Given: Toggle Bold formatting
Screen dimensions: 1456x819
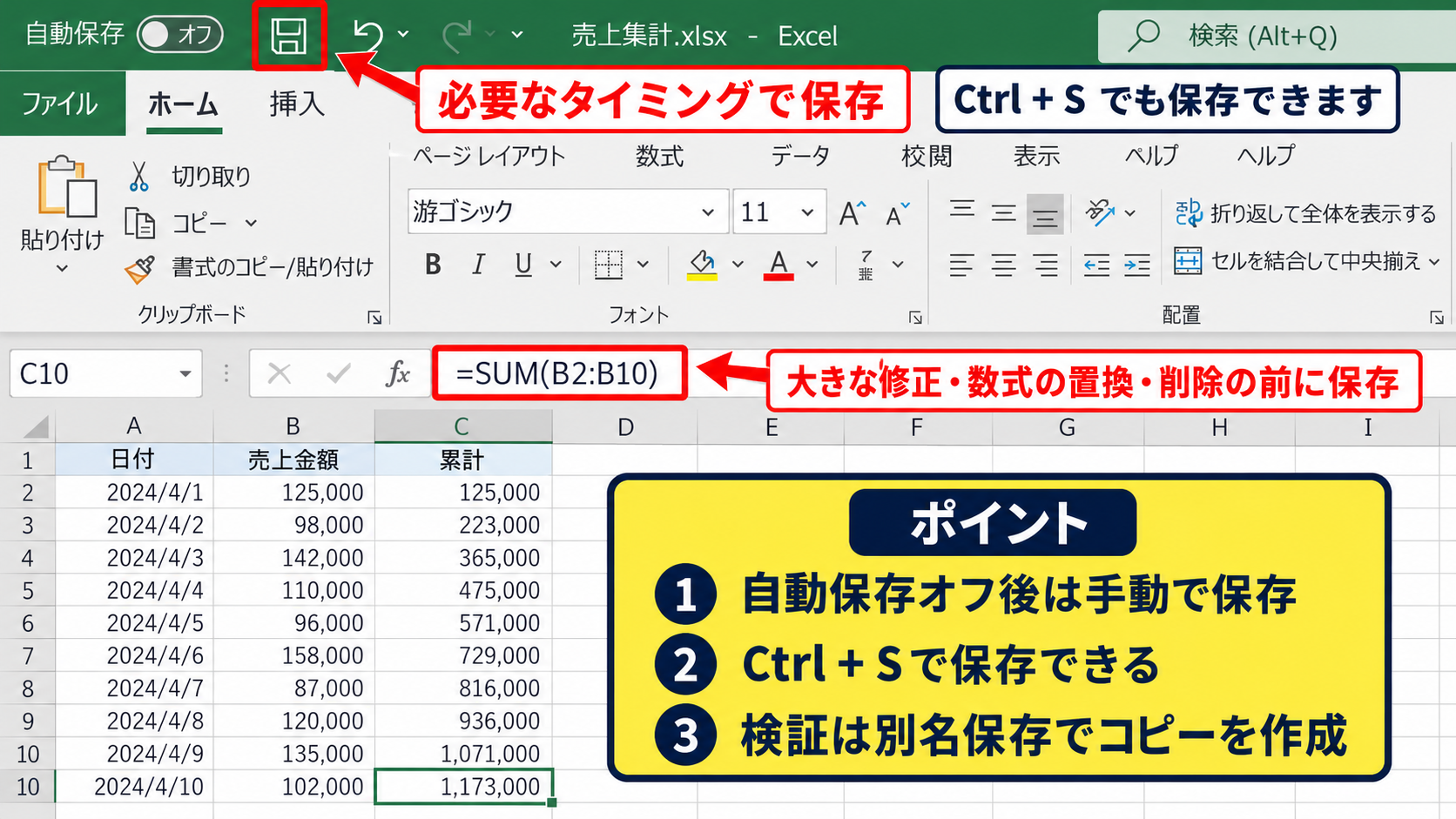Looking at the screenshot, I should point(433,265).
